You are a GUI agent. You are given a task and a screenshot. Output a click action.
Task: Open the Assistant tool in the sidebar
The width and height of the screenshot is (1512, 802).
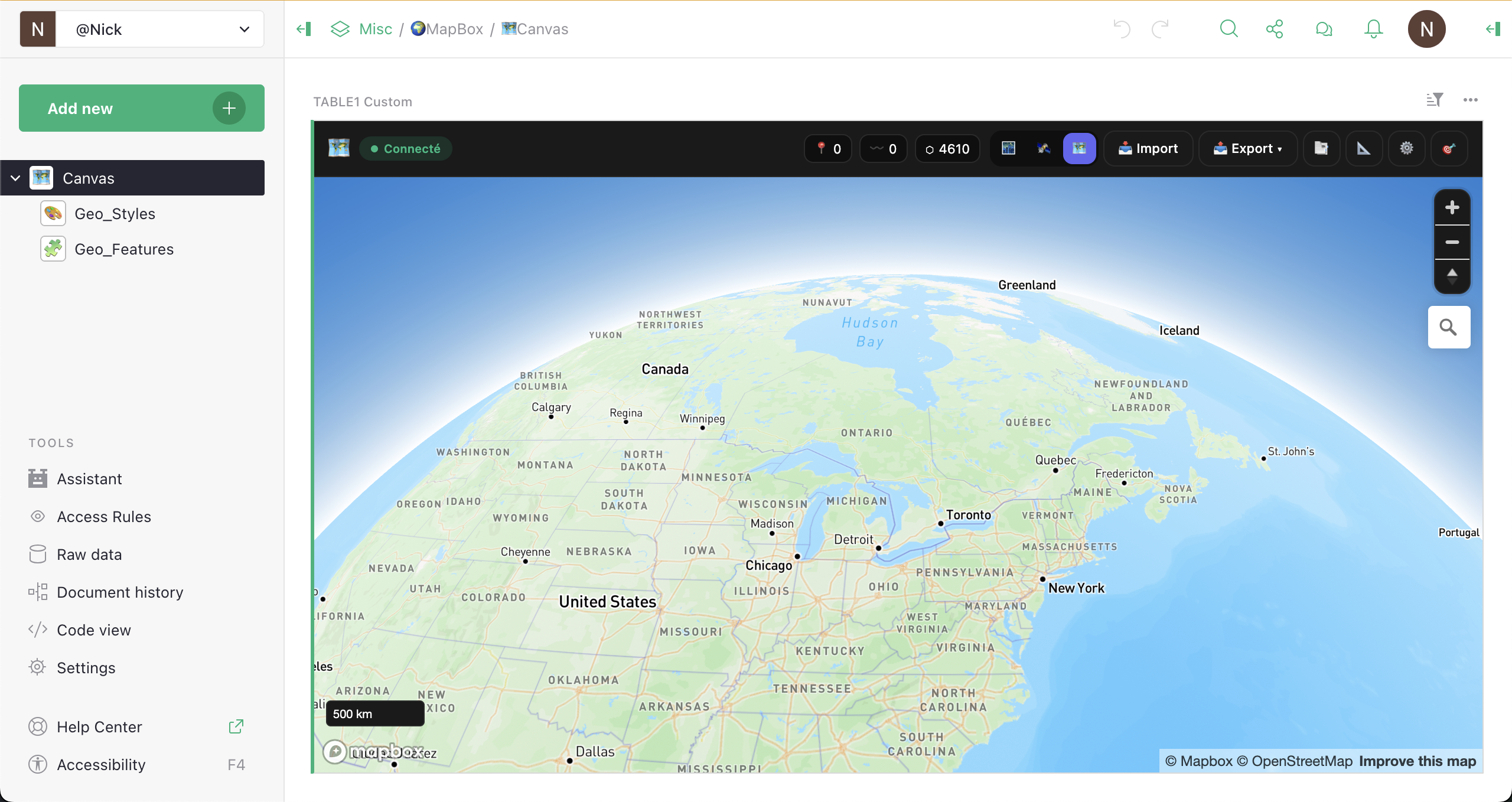[89, 478]
